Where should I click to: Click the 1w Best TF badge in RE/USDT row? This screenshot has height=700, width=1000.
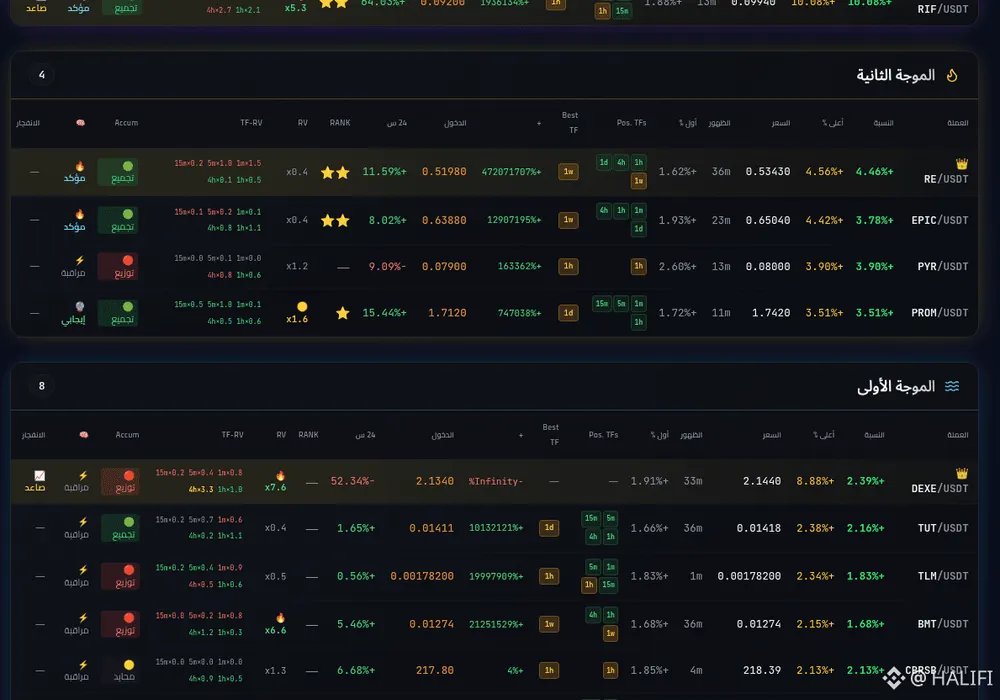[568, 171]
